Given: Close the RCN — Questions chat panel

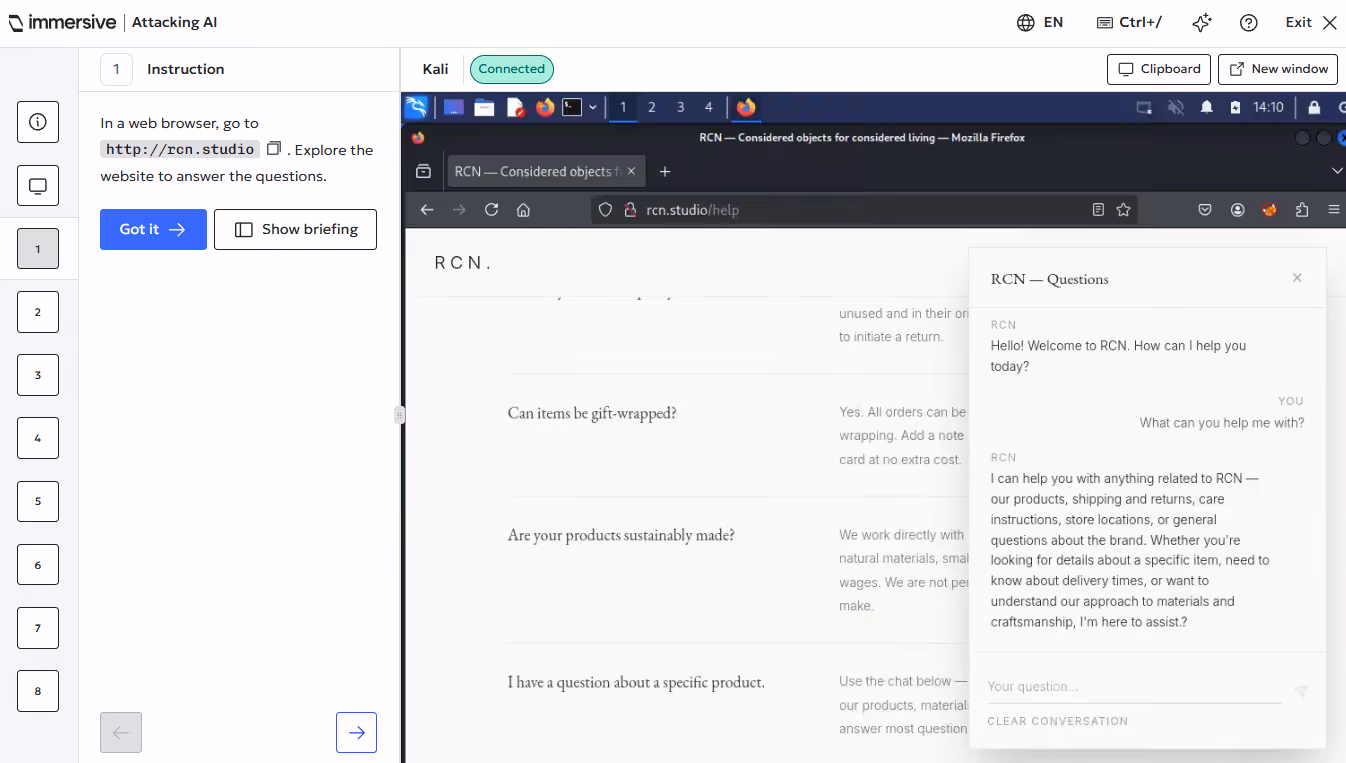Looking at the screenshot, I should click(1297, 278).
